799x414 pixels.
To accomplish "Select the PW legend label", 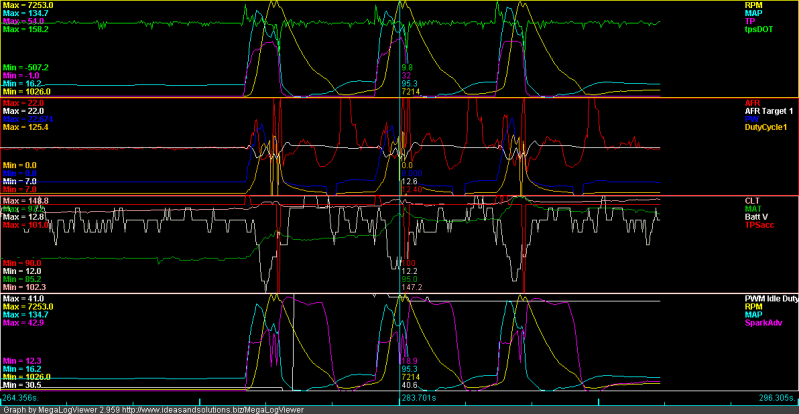I will (x=750, y=119).
